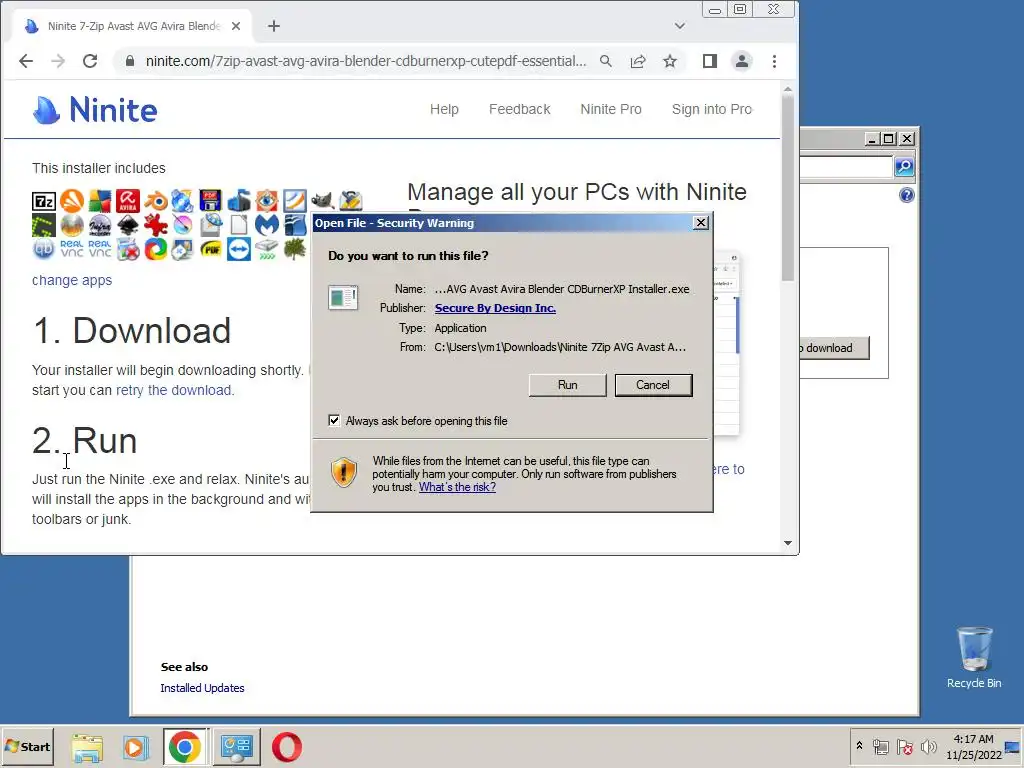Viewport: 1024px width, 768px height.
Task: Open a new Chrome tab
Action: [x=274, y=26]
